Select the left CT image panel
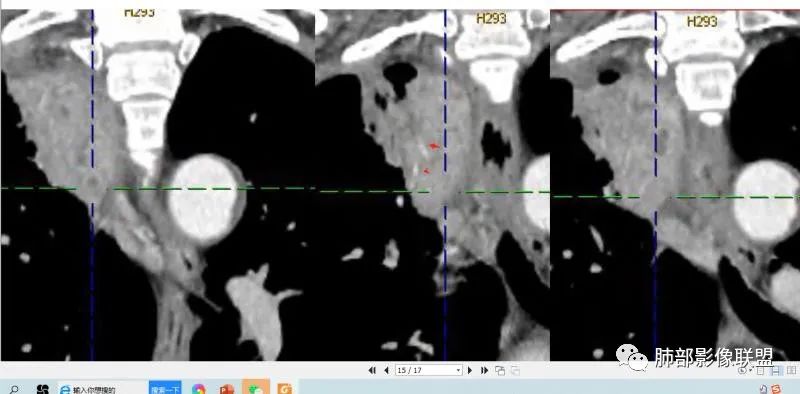Image resolution: width=800 pixels, height=394 pixels. tap(157, 185)
